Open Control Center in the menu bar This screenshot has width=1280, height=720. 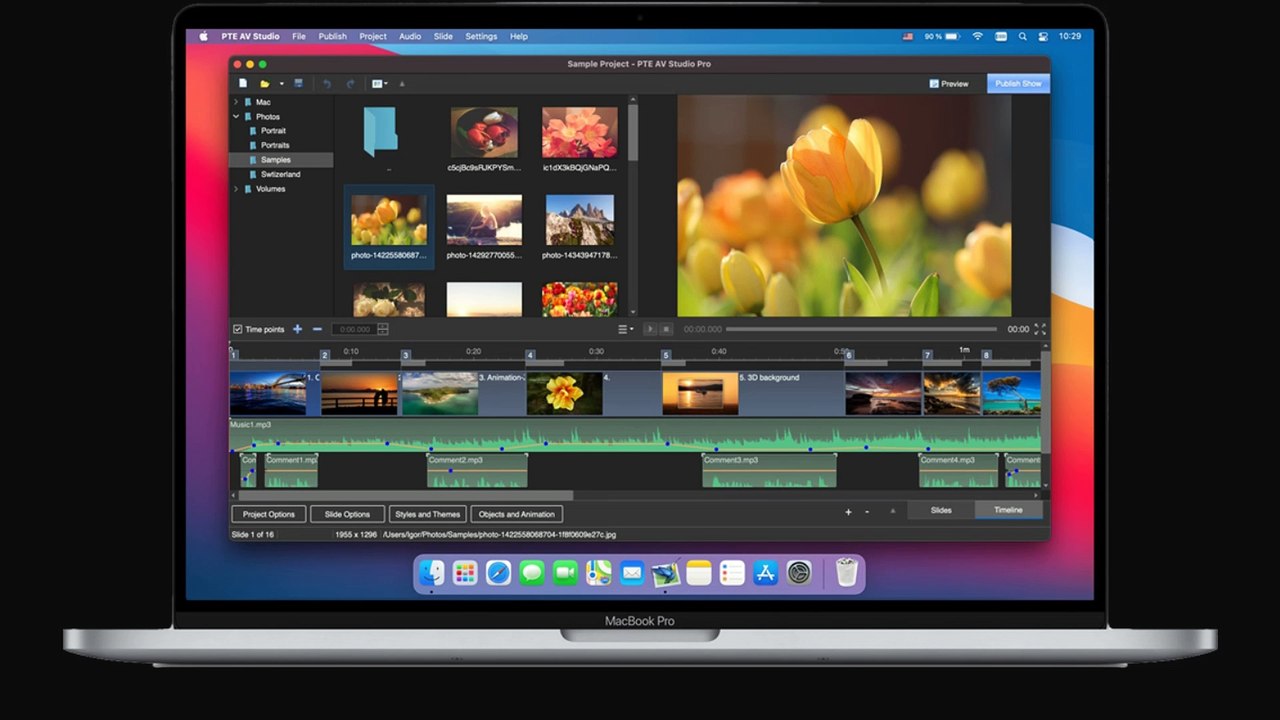tap(1045, 36)
